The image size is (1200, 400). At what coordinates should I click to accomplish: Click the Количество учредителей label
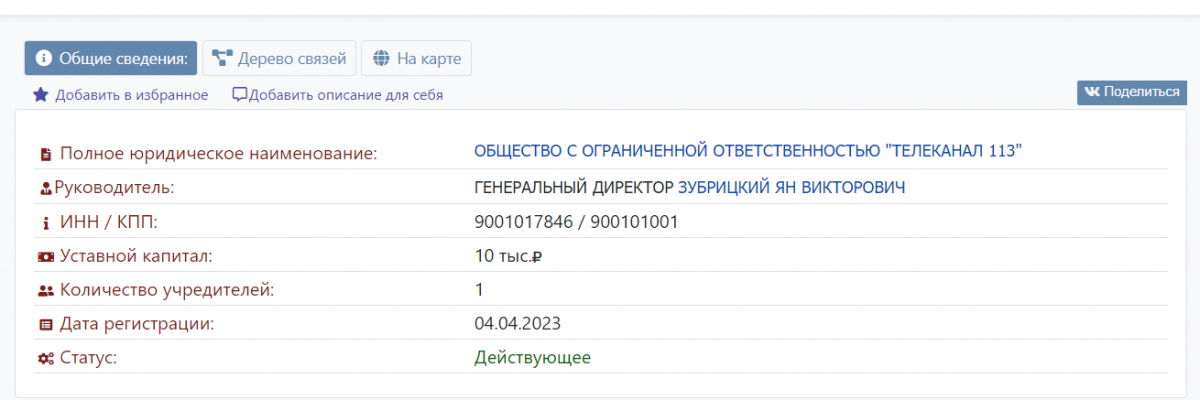pyautogui.click(x=167, y=290)
